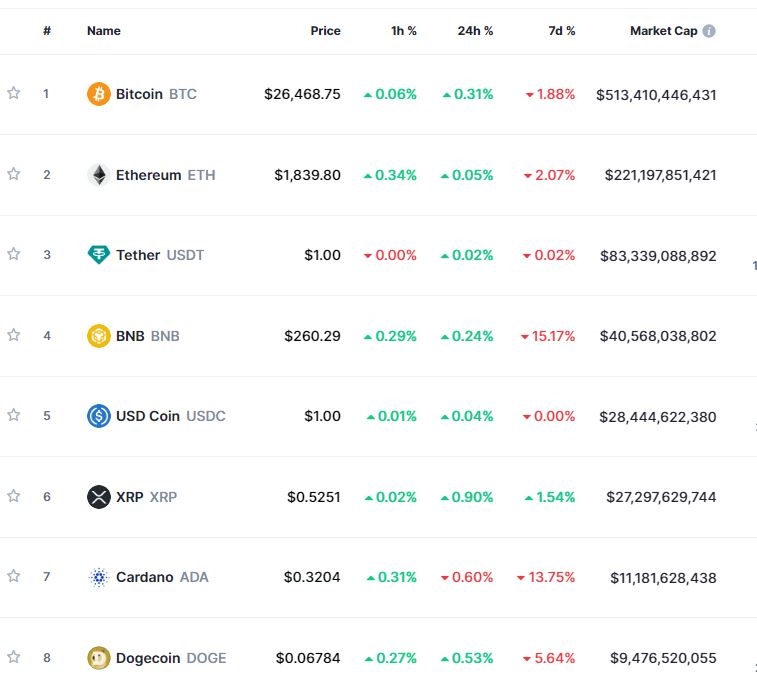The width and height of the screenshot is (757, 680).
Task: Sort coins by Name column header
Action: coord(104,31)
